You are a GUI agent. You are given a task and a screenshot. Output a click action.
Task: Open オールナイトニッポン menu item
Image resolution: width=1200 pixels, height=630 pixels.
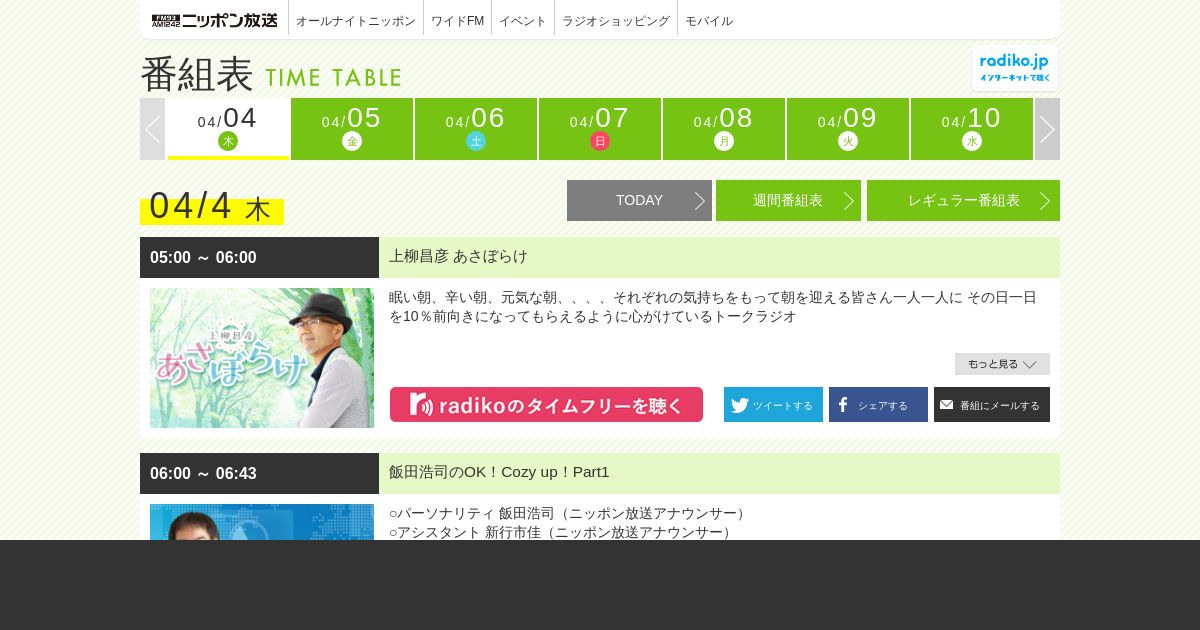click(356, 20)
